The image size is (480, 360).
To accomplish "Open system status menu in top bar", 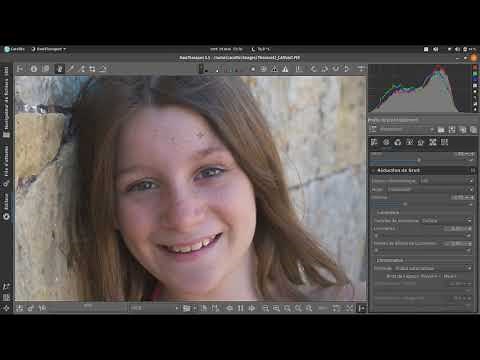I will tap(463, 49).
